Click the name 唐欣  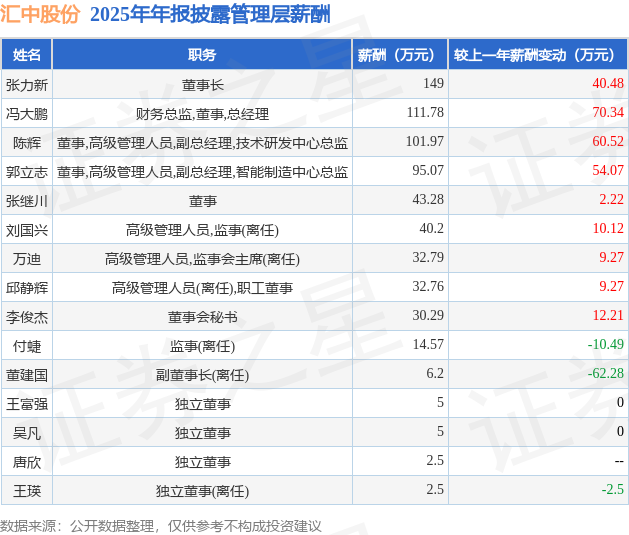pos(27,462)
